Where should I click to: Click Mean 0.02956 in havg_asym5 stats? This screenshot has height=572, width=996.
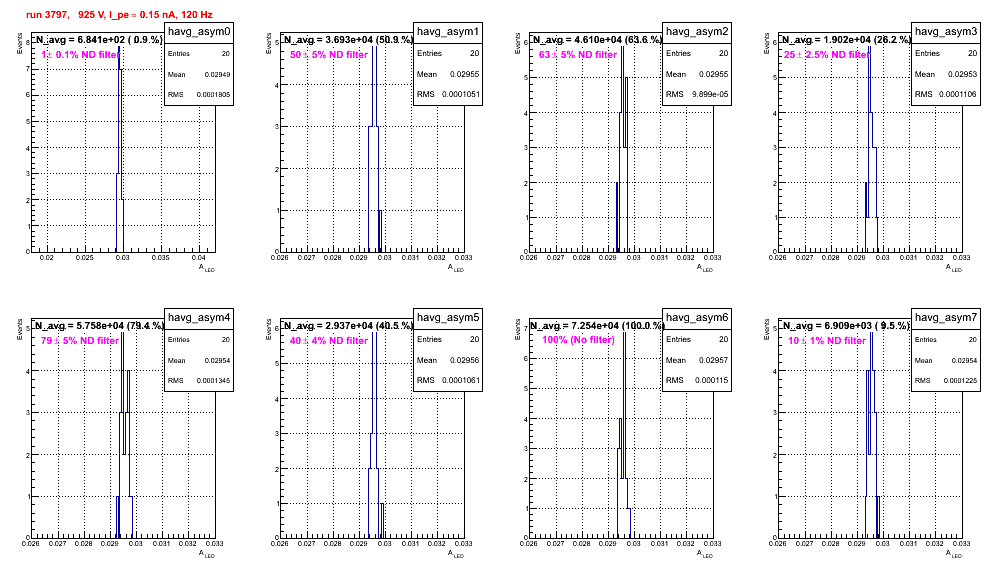[x=448, y=360]
